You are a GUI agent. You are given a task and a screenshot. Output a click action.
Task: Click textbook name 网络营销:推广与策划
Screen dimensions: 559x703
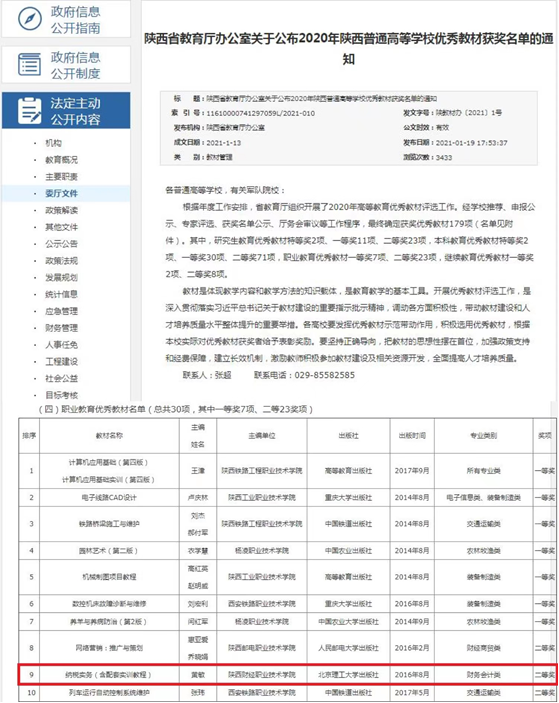(109, 648)
